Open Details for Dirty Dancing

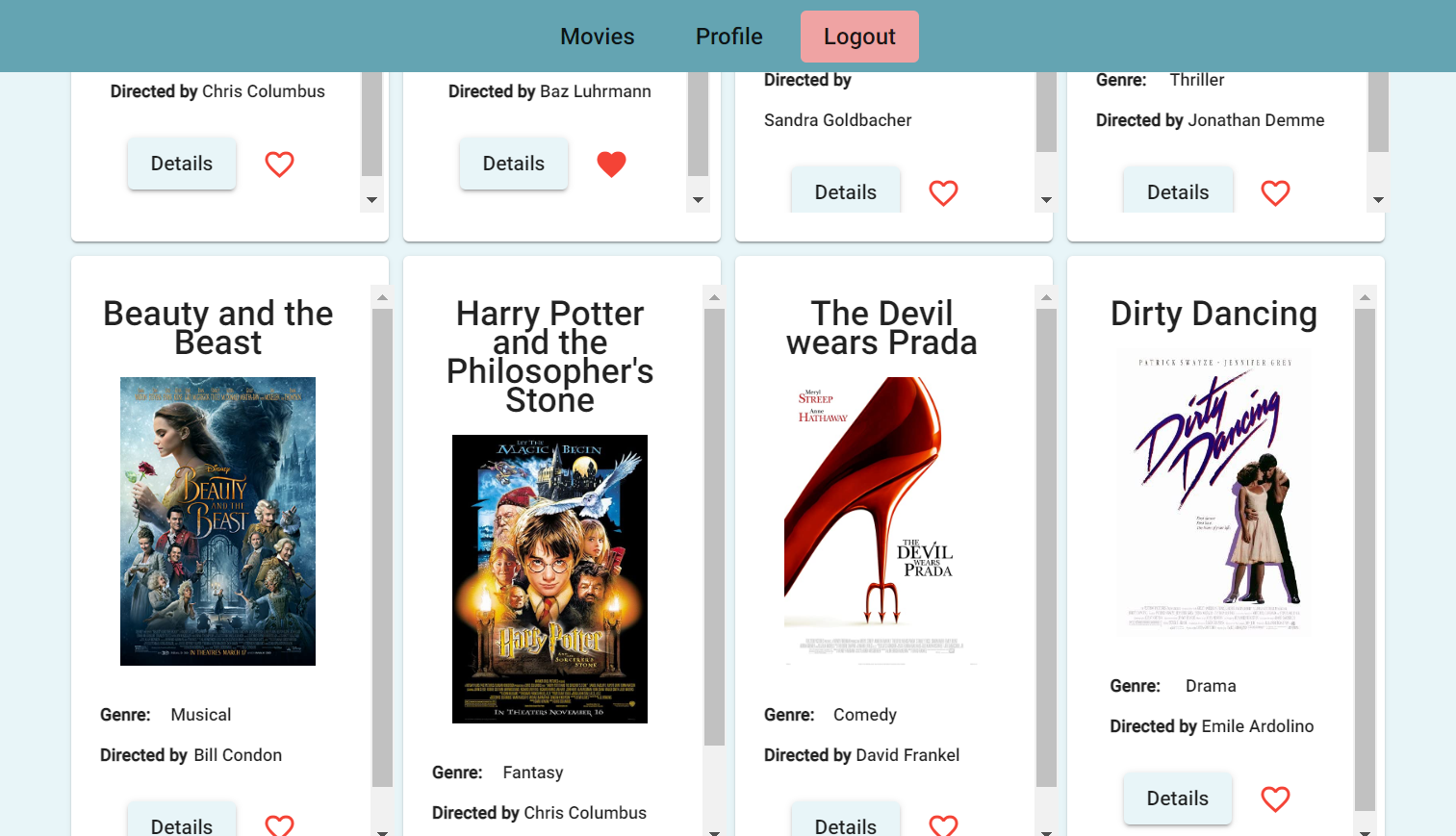[1178, 798]
